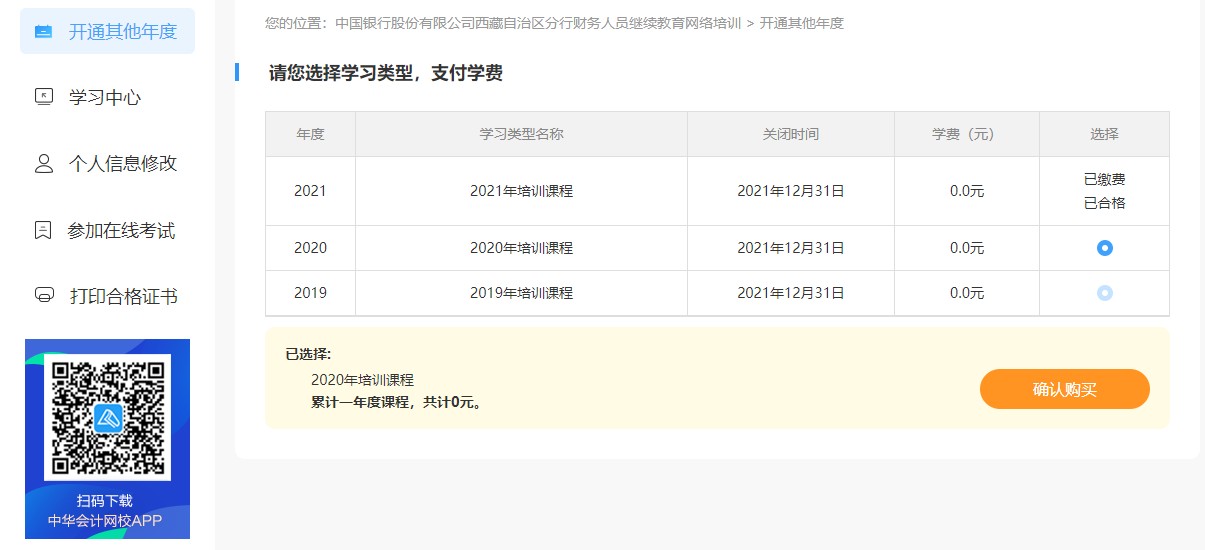Open 开通其他年度 sidebar menu item
This screenshot has width=1205, height=550.
[107, 31]
